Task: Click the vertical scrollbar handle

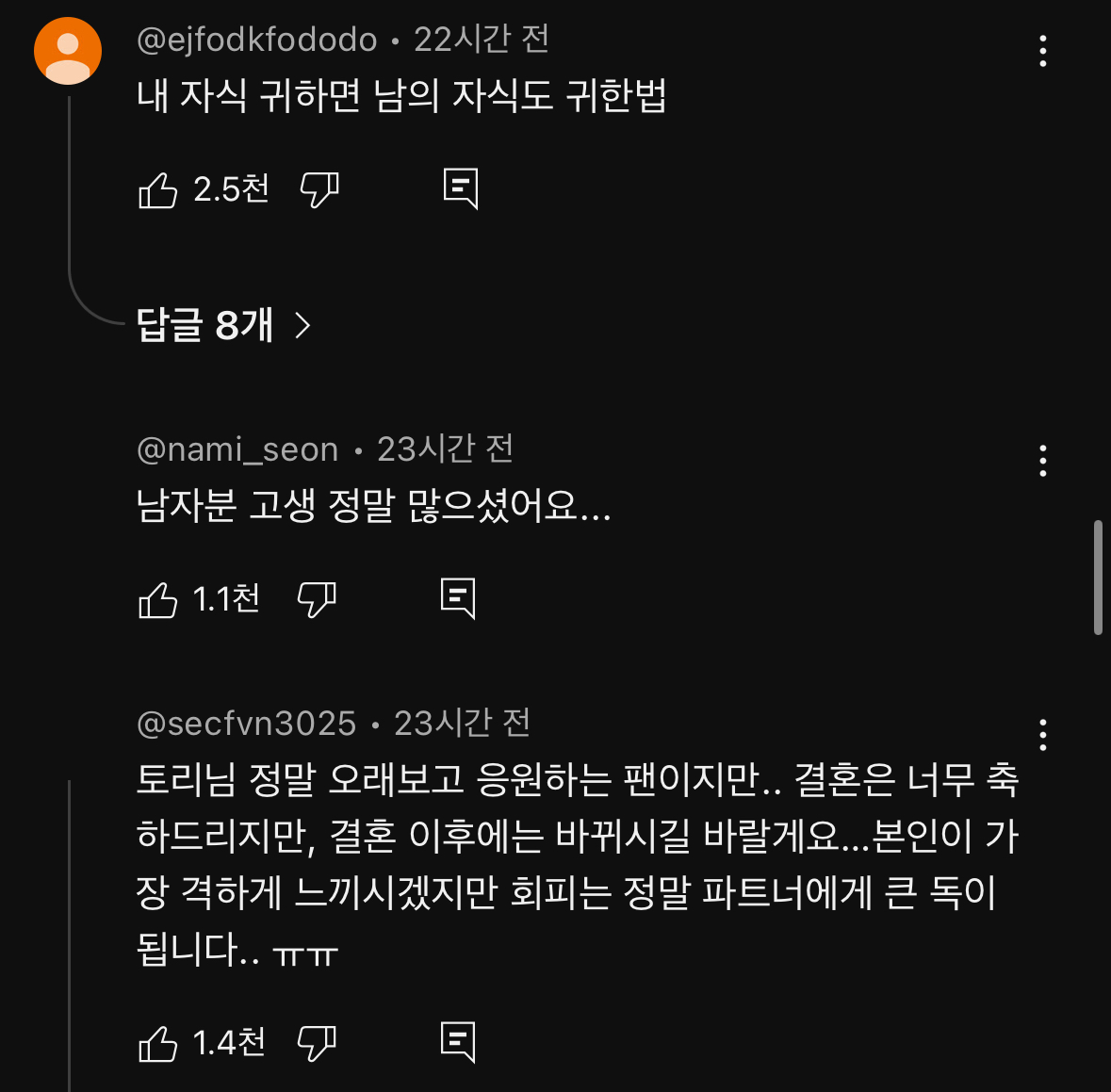Action: click(x=1098, y=577)
